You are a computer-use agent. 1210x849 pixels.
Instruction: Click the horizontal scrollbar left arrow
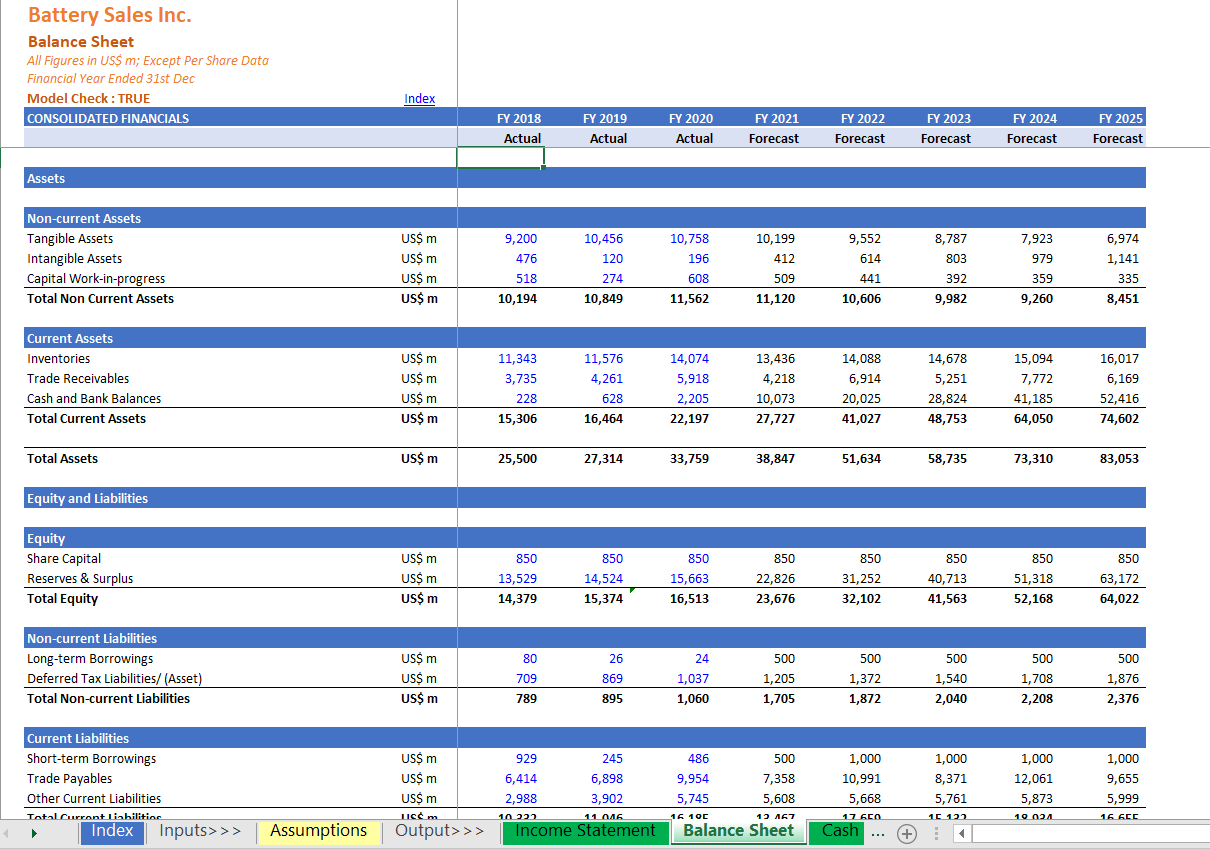point(961,832)
